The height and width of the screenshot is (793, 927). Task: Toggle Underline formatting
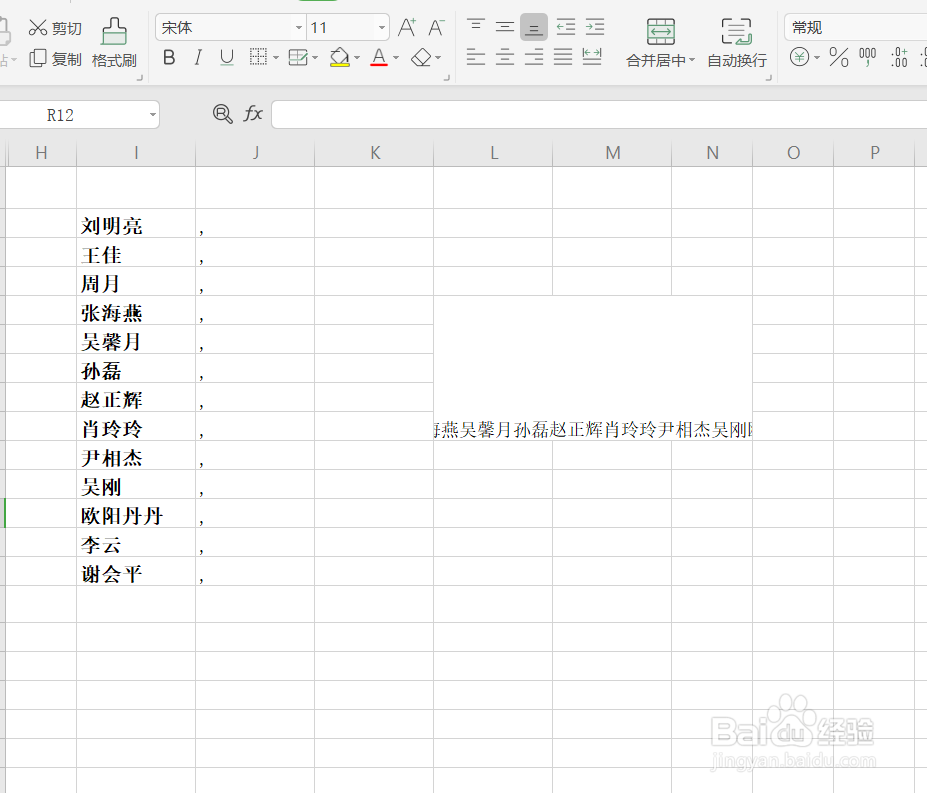[226, 57]
